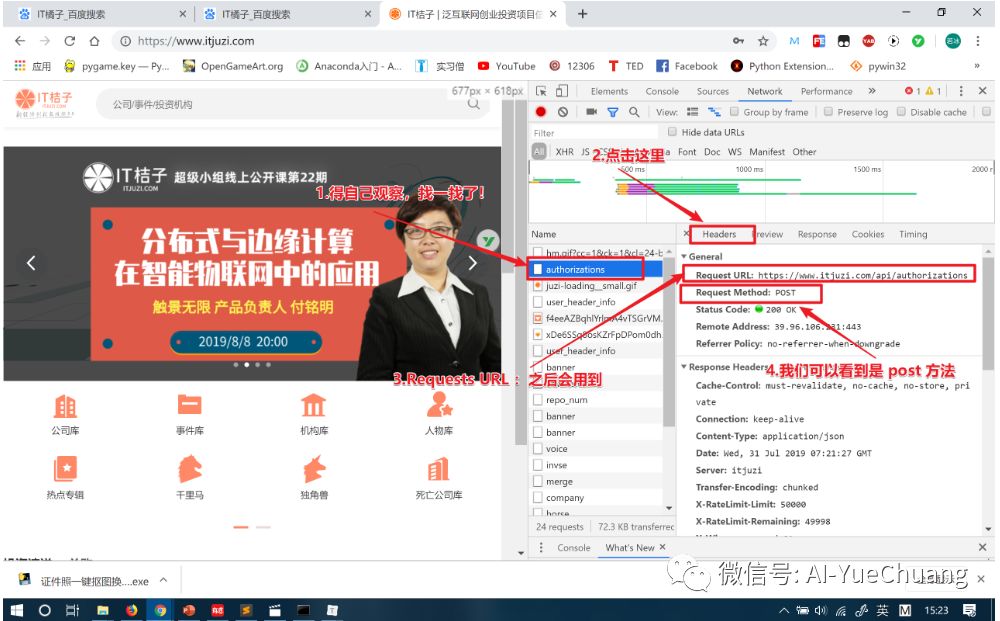Image resolution: width=1000 pixels, height=621 pixels.
Task: Click the network Filter text field
Action: [593, 133]
